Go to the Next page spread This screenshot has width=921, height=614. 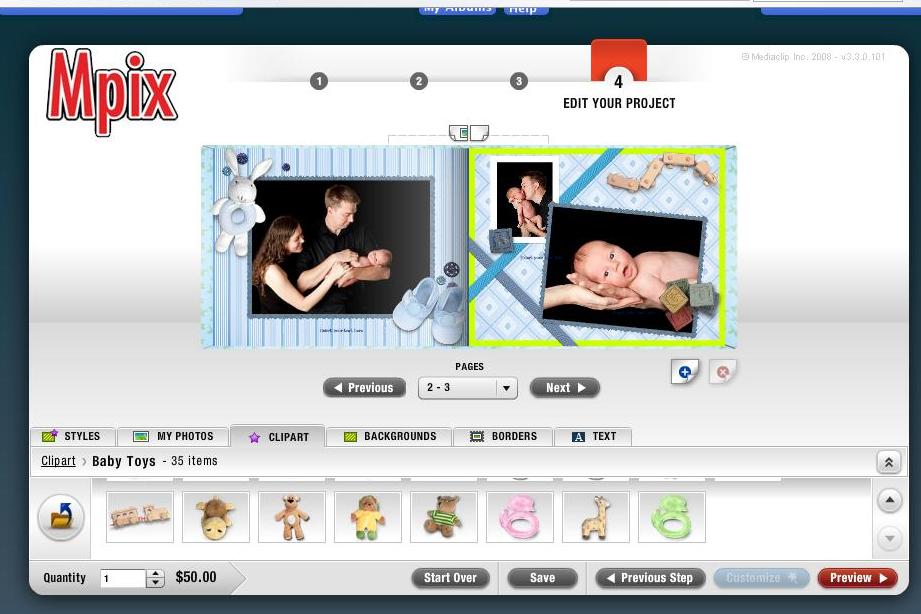pyautogui.click(x=565, y=388)
